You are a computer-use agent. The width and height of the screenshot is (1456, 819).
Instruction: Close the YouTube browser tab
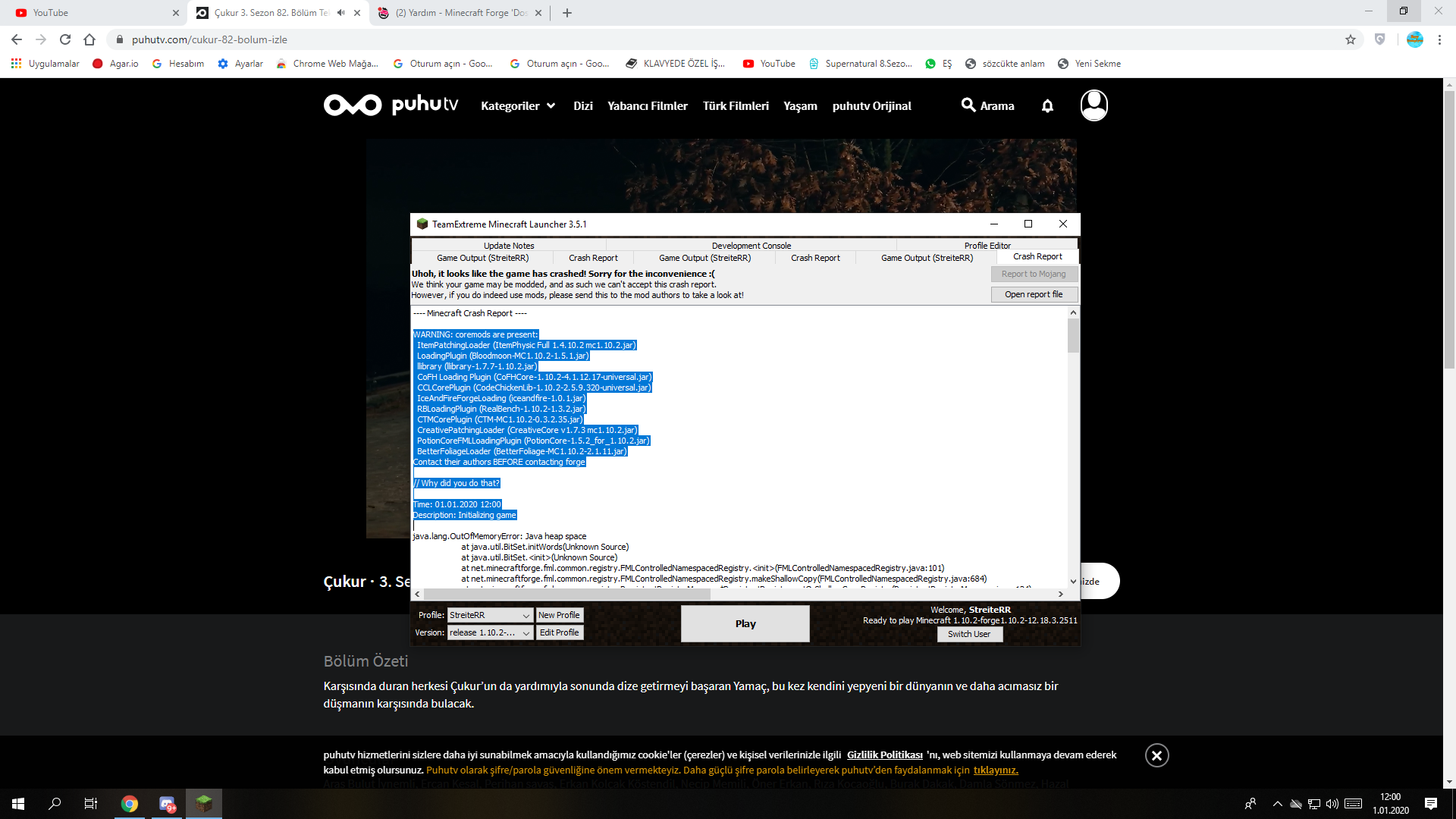(x=176, y=13)
